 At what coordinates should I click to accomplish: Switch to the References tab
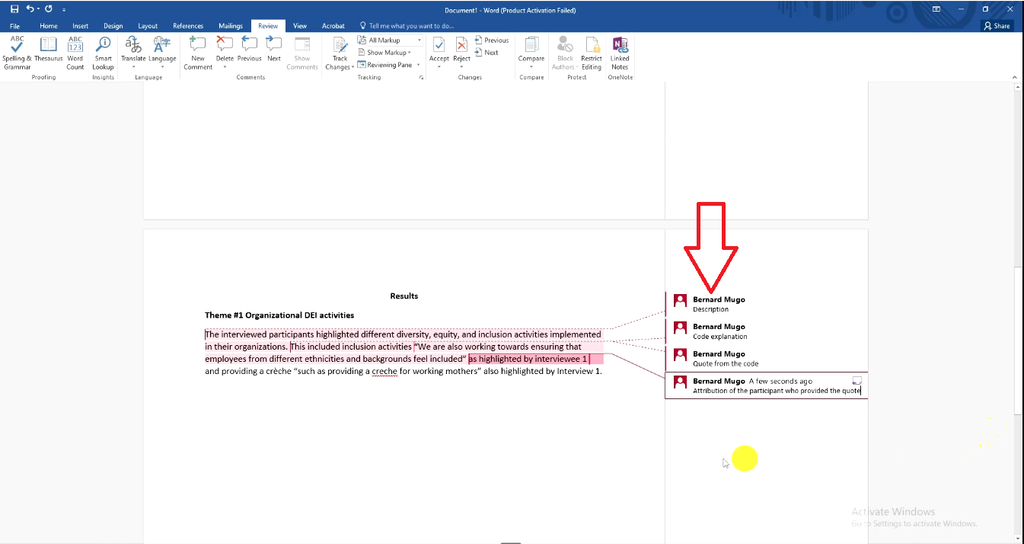point(188,26)
